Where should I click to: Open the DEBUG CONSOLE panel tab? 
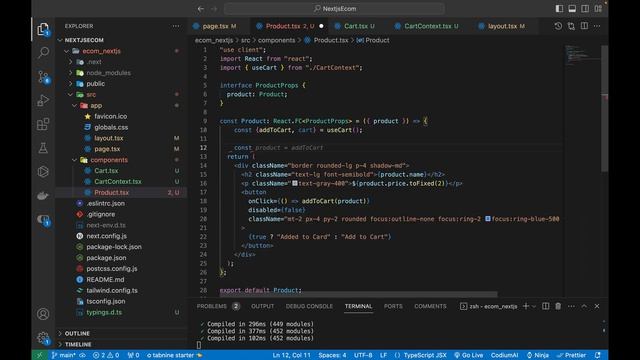[309, 306]
